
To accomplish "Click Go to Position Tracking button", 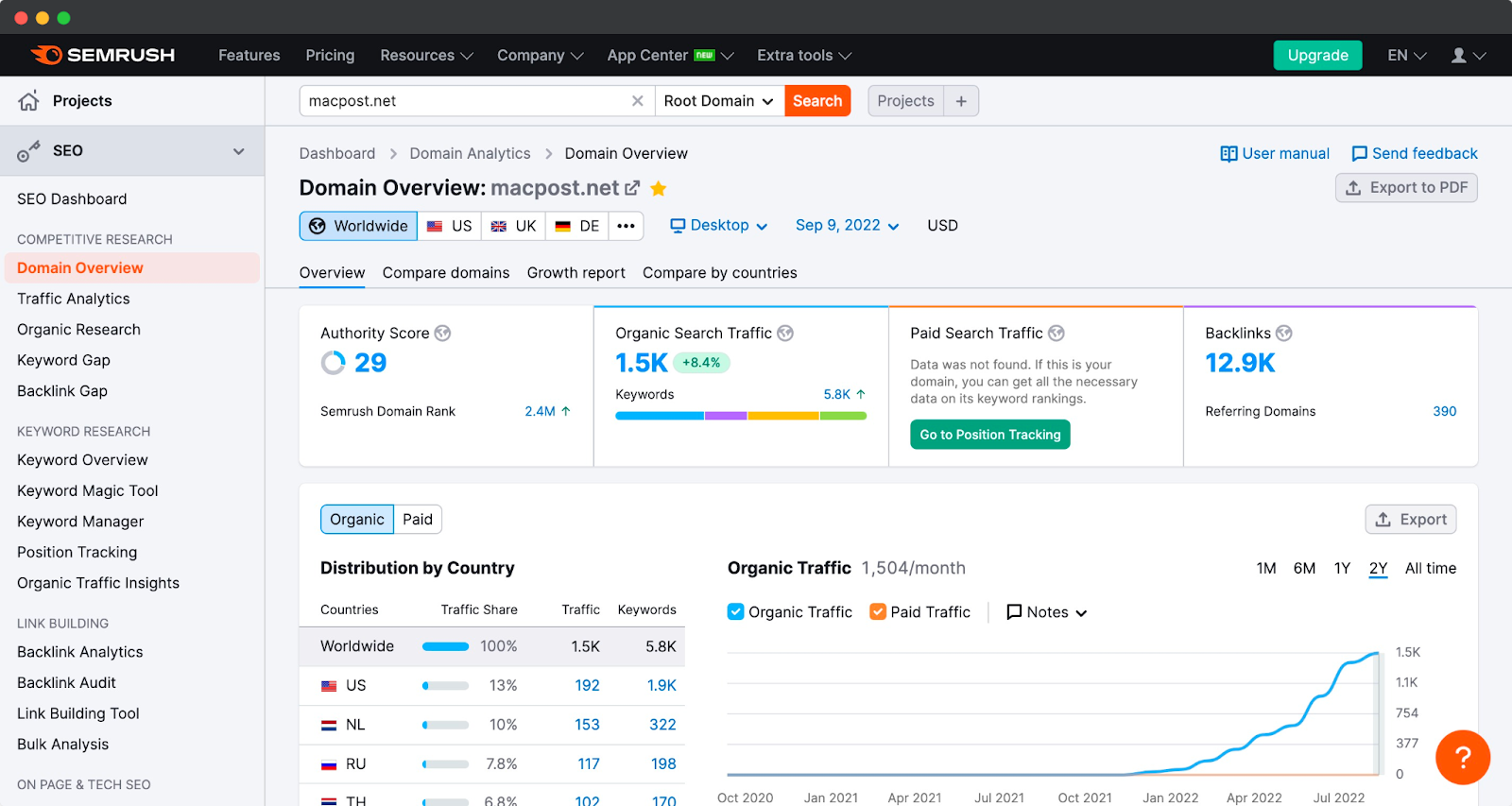I will pos(990,435).
